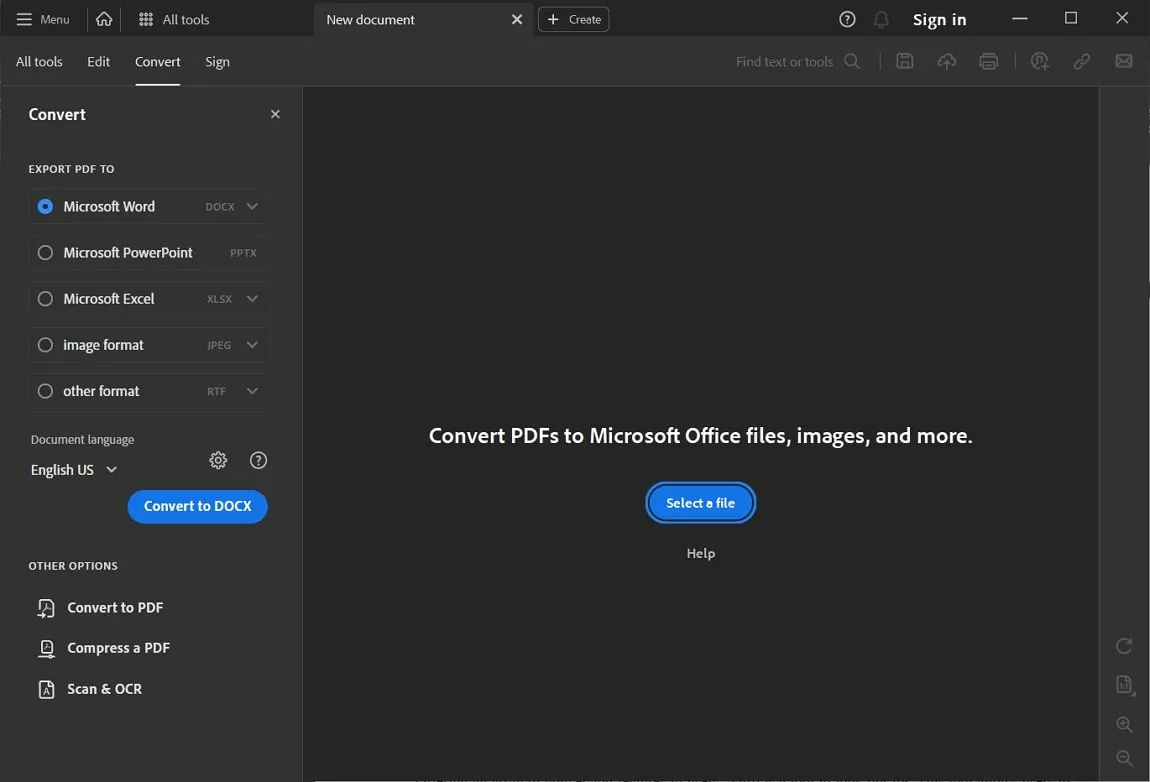This screenshot has width=1150, height=782.
Task: Rotate the page
Action: click(x=1123, y=645)
